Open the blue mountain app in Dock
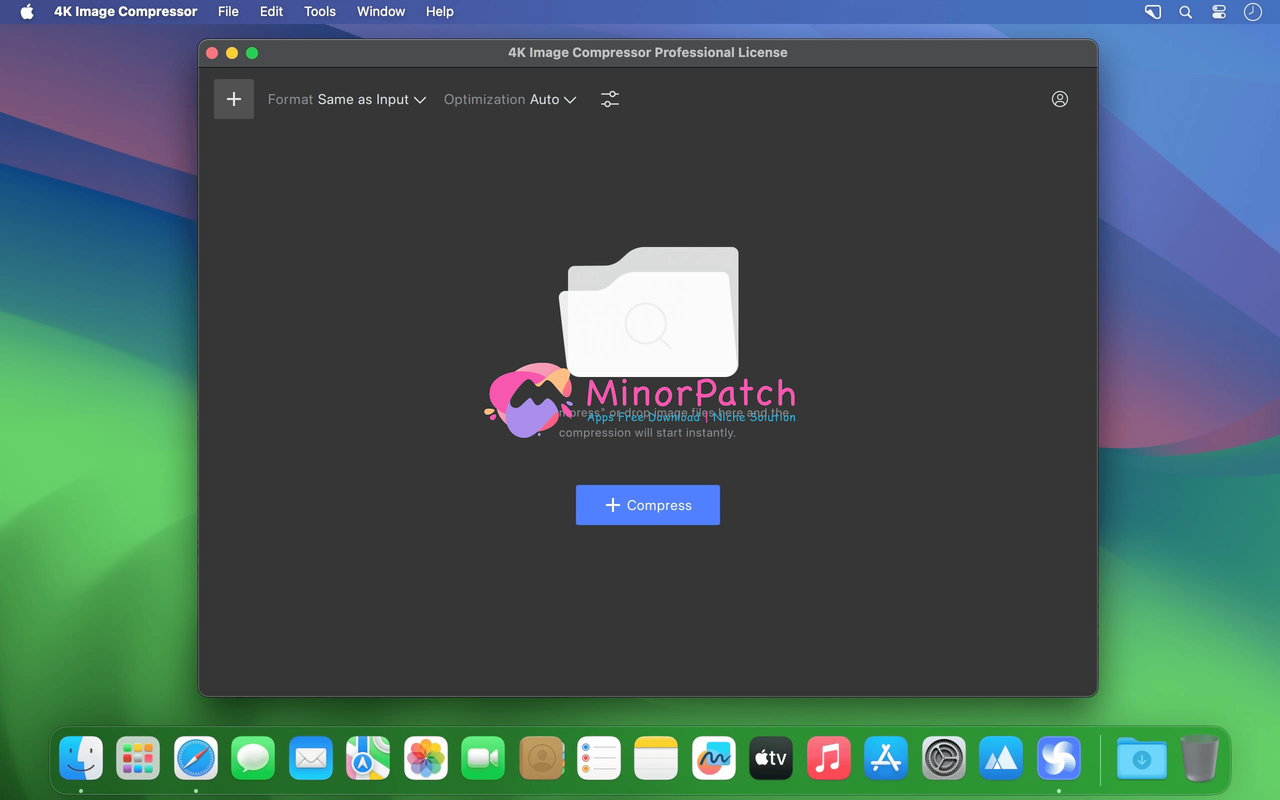Screen dimensions: 1280x800 [x=1001, y=759]
